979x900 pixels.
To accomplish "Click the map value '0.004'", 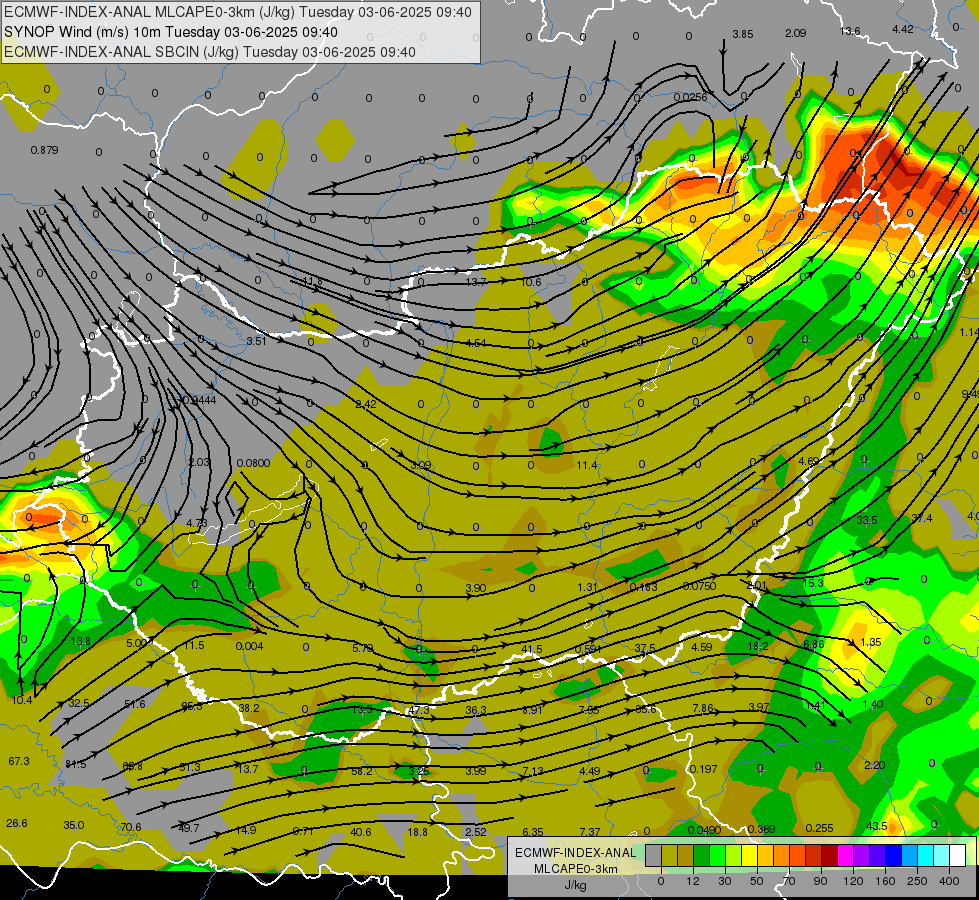I will coord(249,646).
